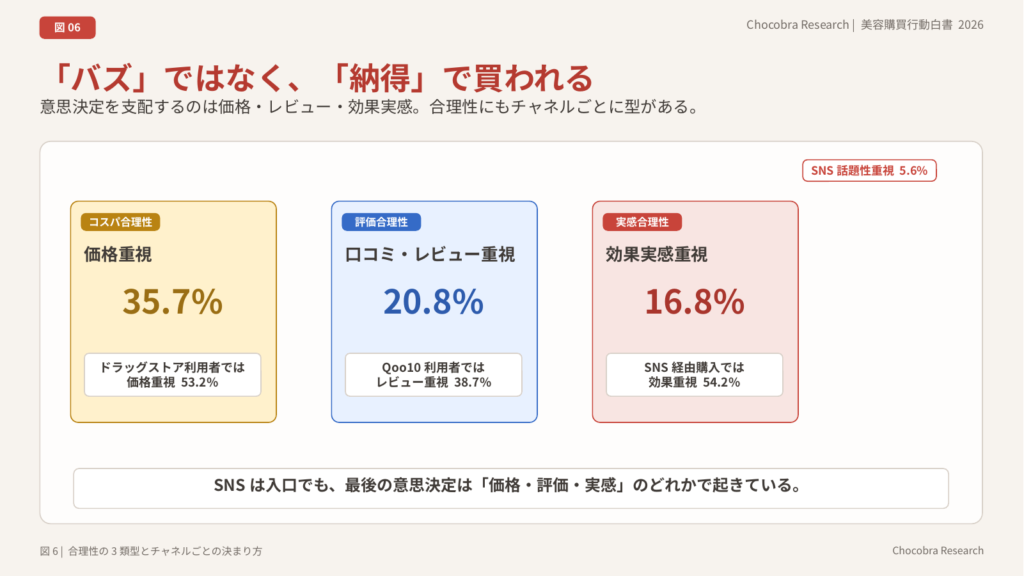The image size is (1024, 576).
Task: Click the SNS 話題性重視 5.6% badge
Action: pos(869,171)
